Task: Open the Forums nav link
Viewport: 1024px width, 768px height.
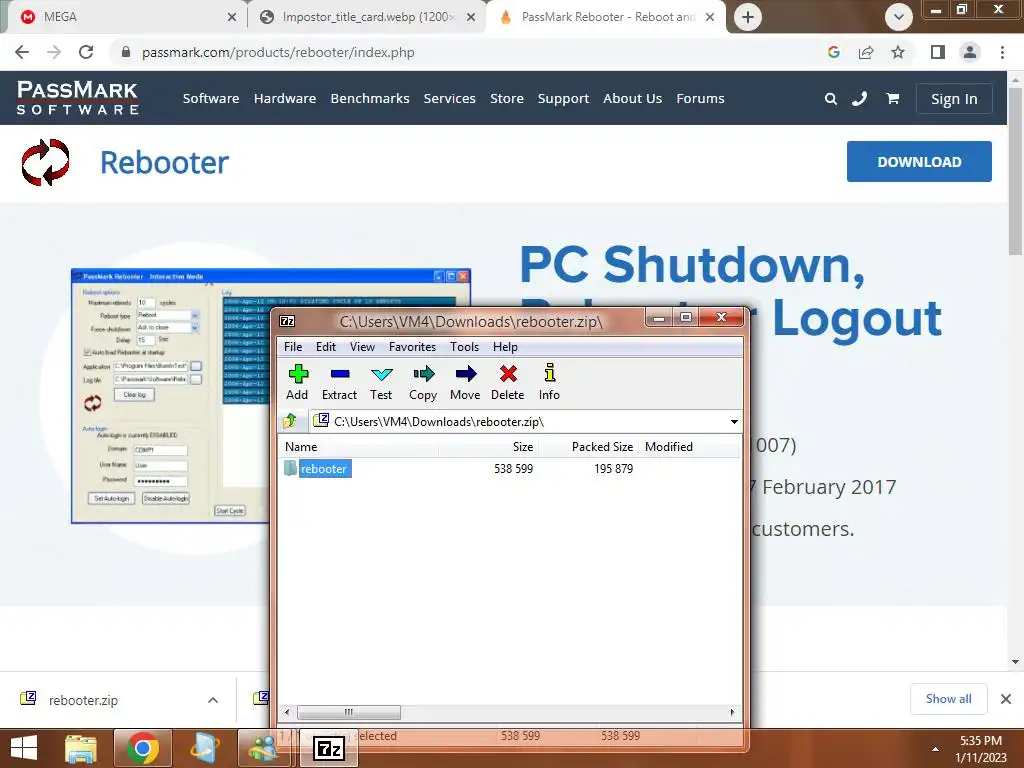Action: tap(700, 99)
